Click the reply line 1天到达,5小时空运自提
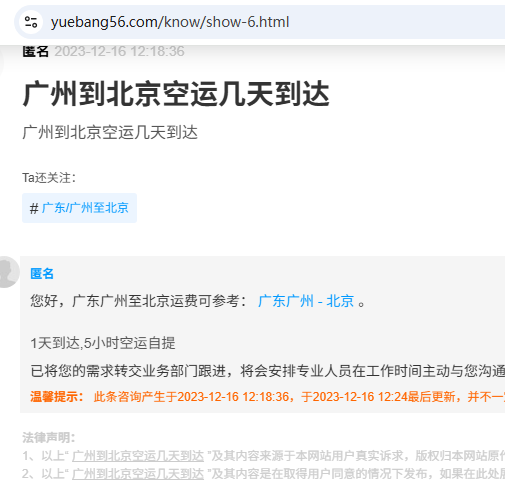The width and height of the screenshot is (505, 487). pos(103,343)
